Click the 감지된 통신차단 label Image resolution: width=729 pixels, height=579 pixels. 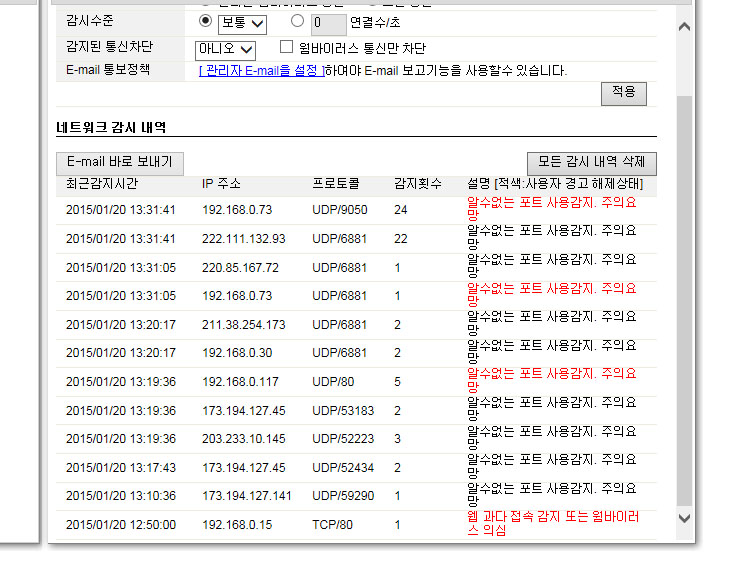(109, 47)
